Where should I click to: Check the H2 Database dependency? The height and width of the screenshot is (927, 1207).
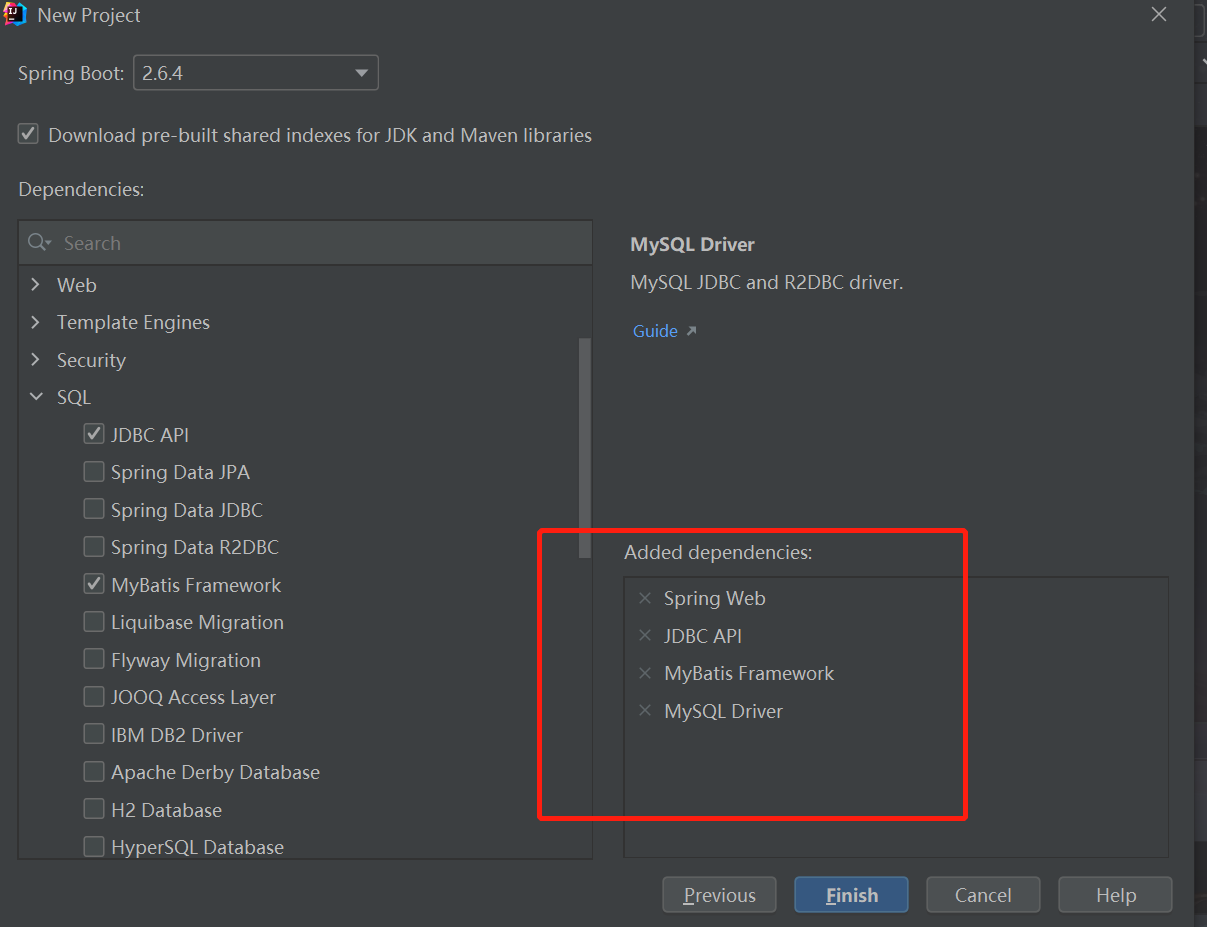(94, 809)
